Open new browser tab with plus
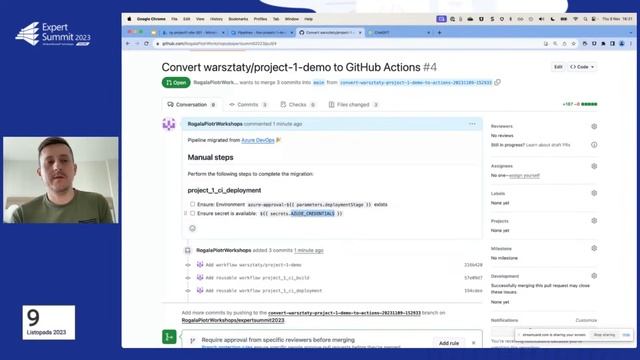640x360 pixels. tap(440, 32)
